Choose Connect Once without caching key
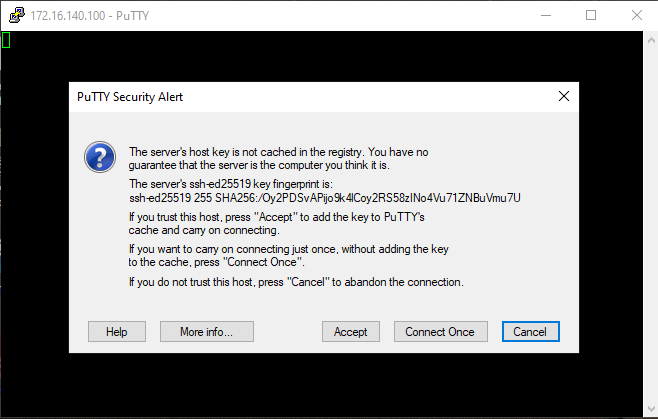 point(440,332)
